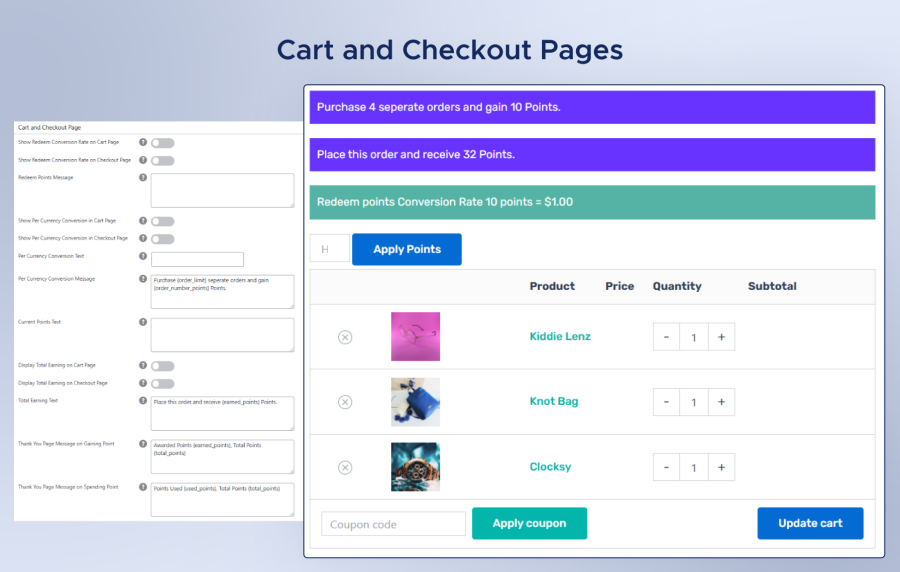Click help icon for Show Redeem Conversion Rate on Cart Page

pos(143,142)
